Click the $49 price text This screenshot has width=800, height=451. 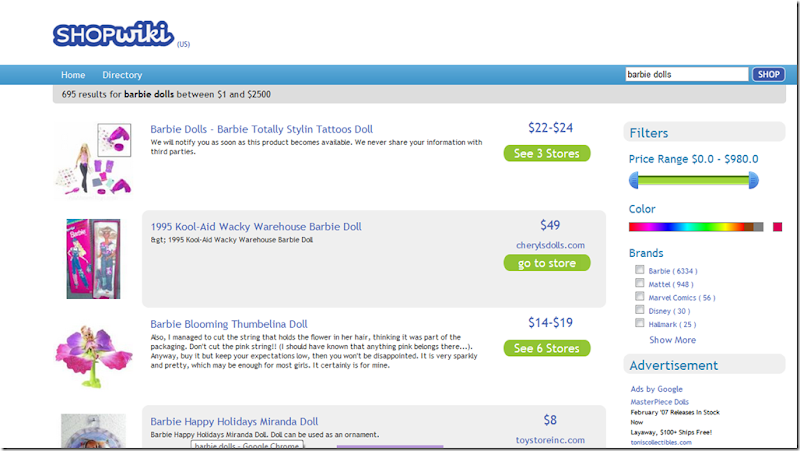pyautogui.click(x=550, y=225)
